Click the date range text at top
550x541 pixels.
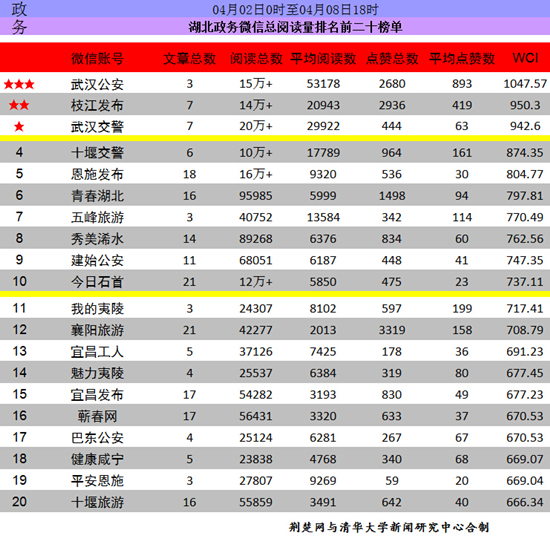pos(295,9)
